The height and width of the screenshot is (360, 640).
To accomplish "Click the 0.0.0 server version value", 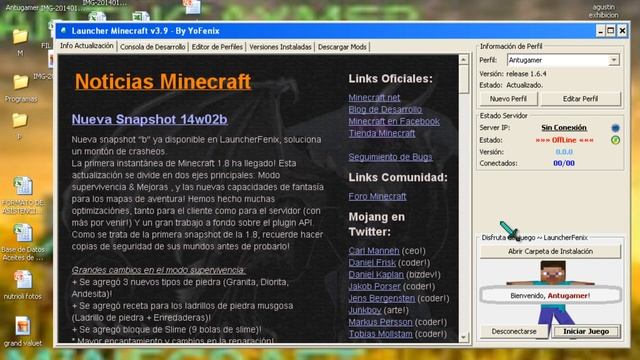I will point(564,152).
